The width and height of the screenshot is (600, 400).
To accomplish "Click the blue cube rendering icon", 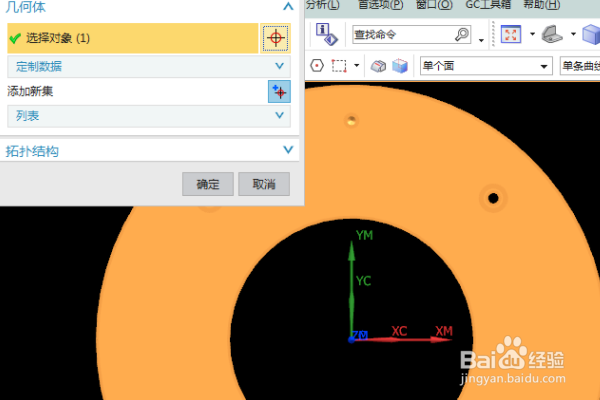I will point(591,34).
